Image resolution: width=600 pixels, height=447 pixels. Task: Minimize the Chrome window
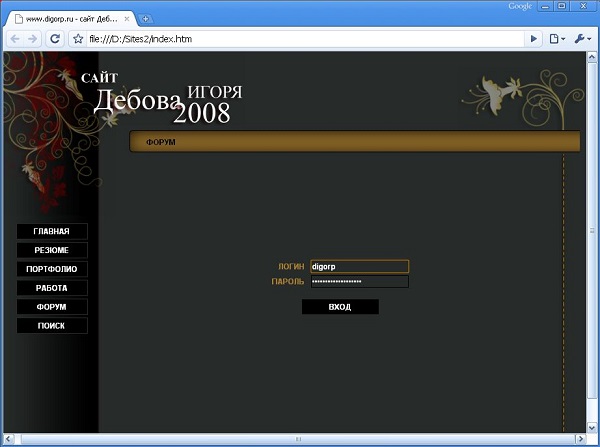click(548, 7)
